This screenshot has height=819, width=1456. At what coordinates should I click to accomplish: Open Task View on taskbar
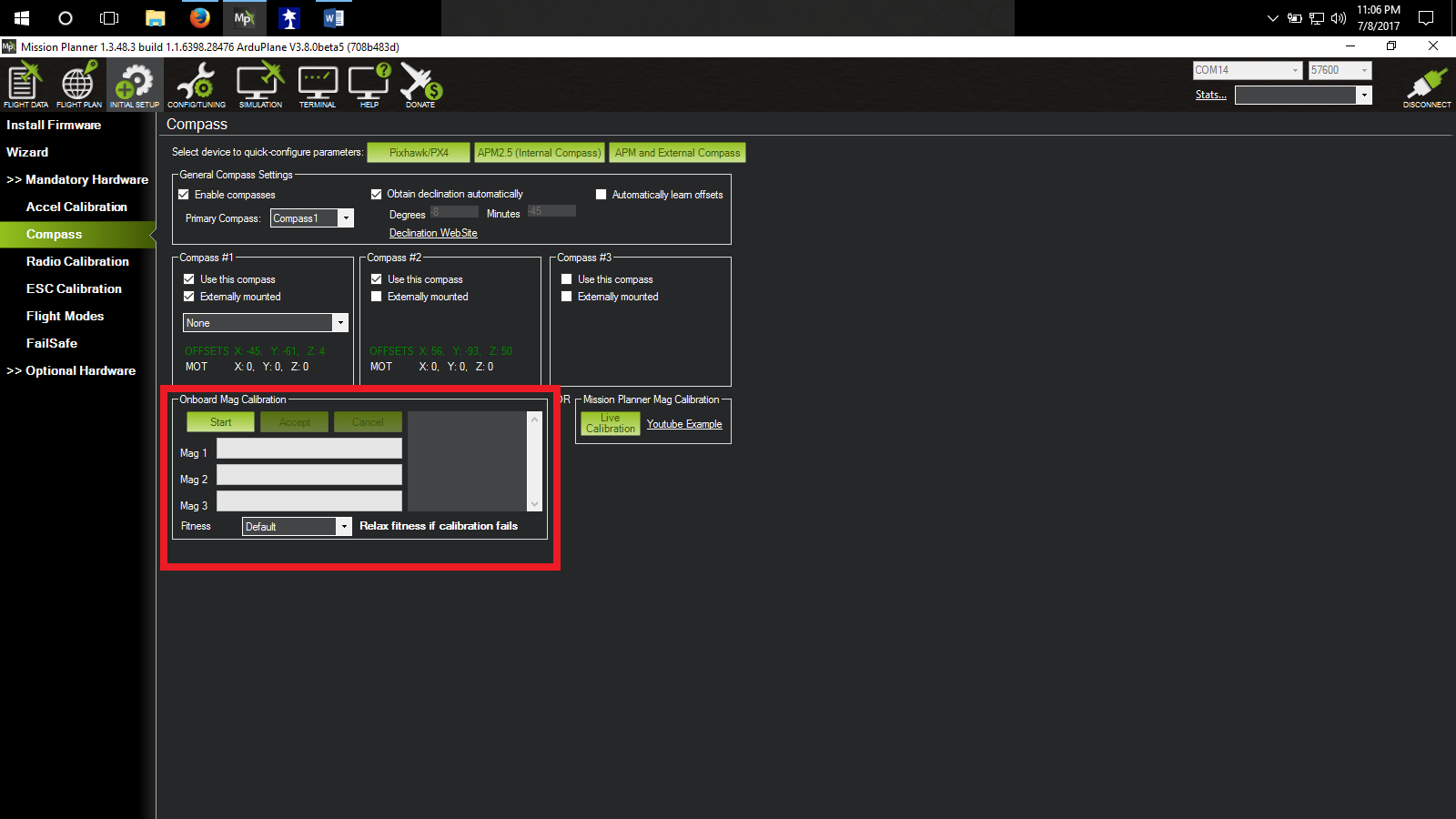click(109, 18)
